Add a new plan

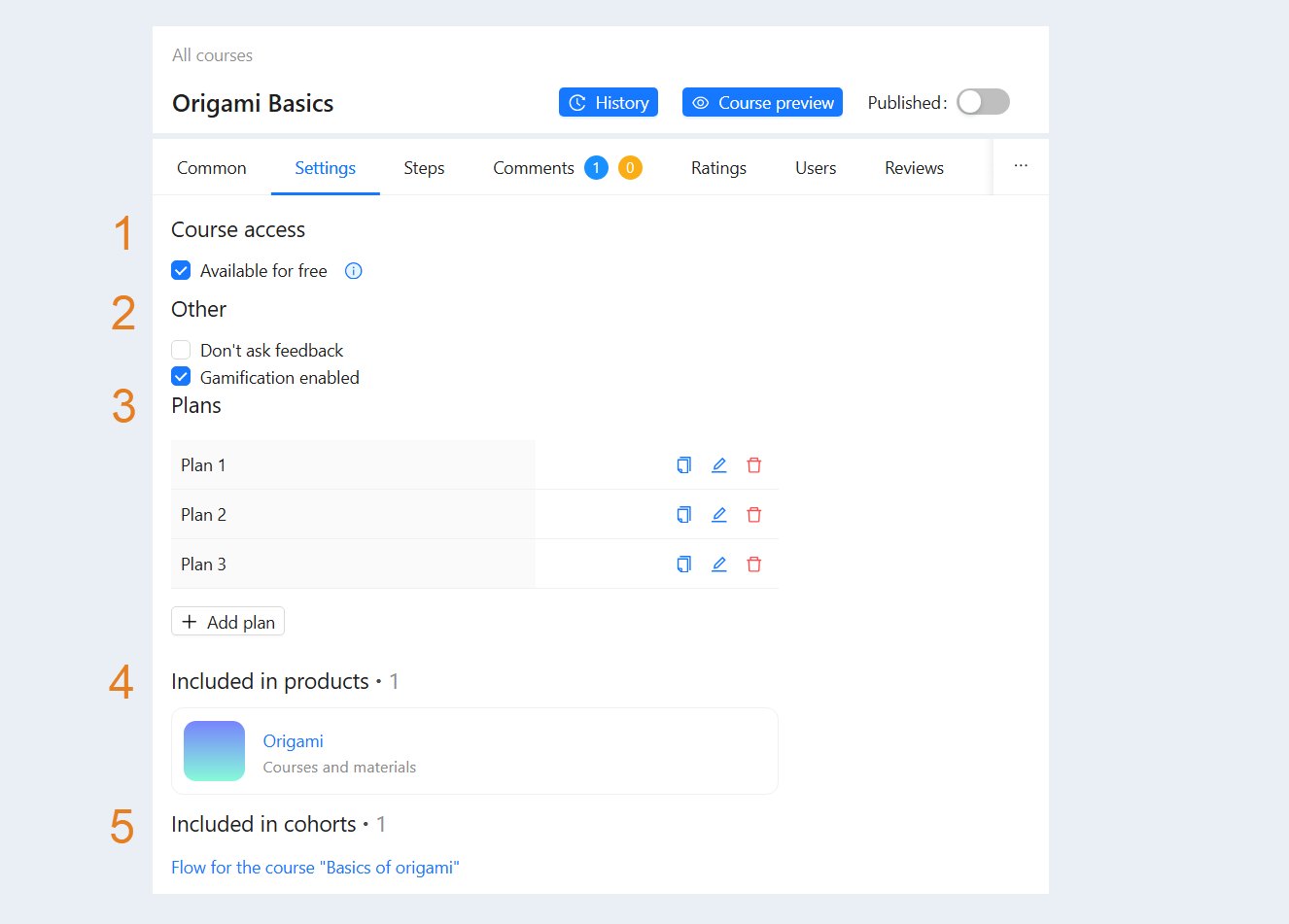tap(227, 622)
